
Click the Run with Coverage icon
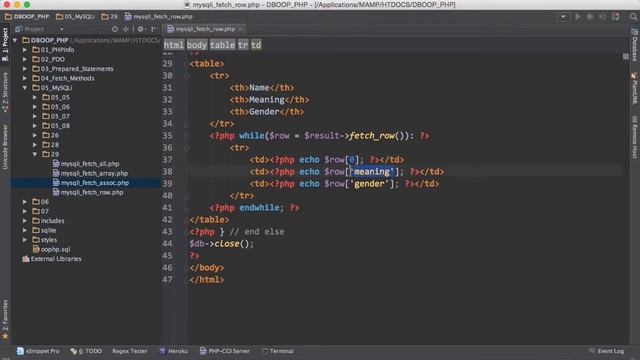[x=602, y=17]
